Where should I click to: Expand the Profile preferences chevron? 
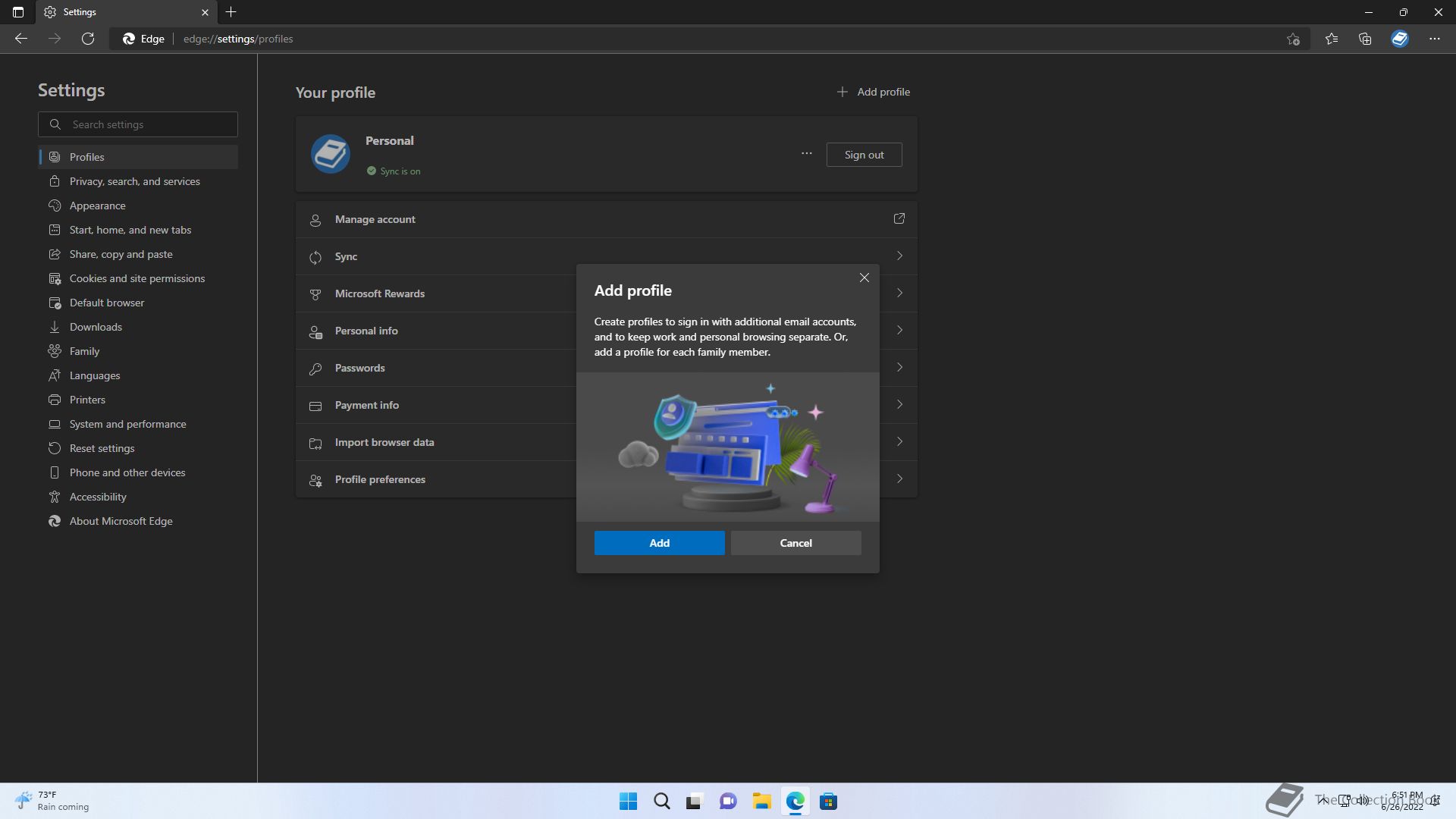coord(899,479)
